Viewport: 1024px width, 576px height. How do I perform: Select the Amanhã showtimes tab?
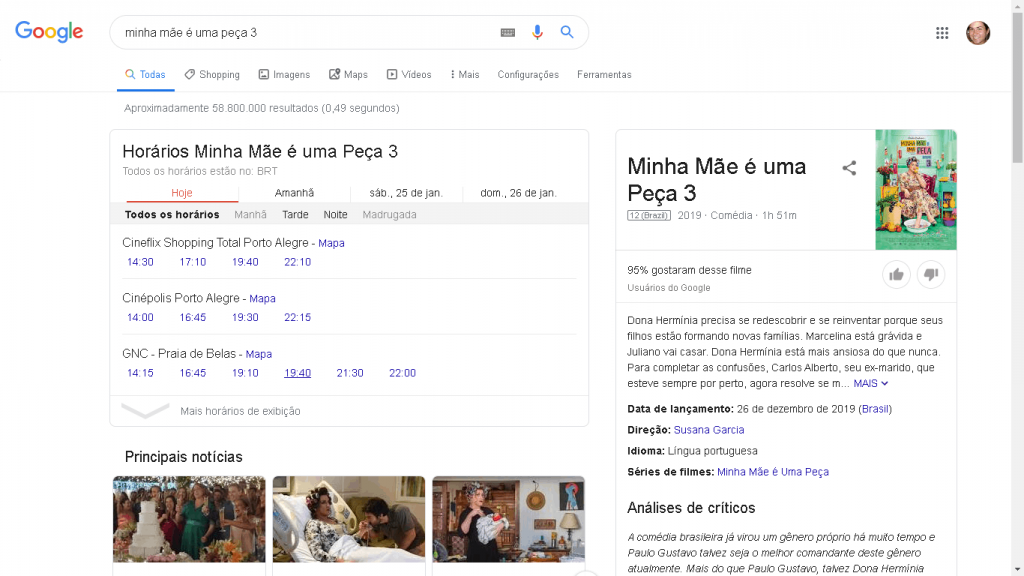click(295, 193)
